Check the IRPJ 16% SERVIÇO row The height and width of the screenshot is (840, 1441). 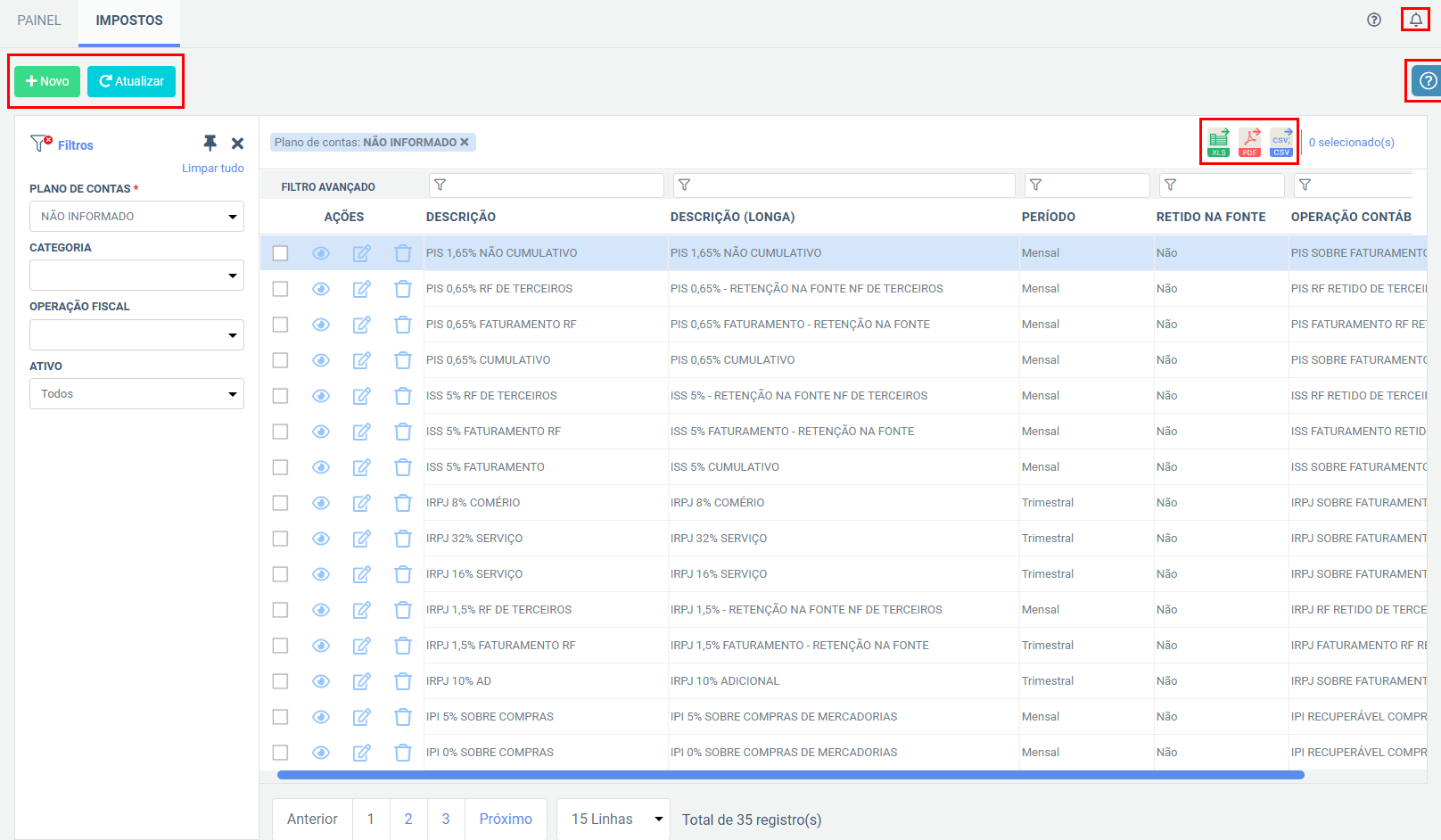point(280,574)
